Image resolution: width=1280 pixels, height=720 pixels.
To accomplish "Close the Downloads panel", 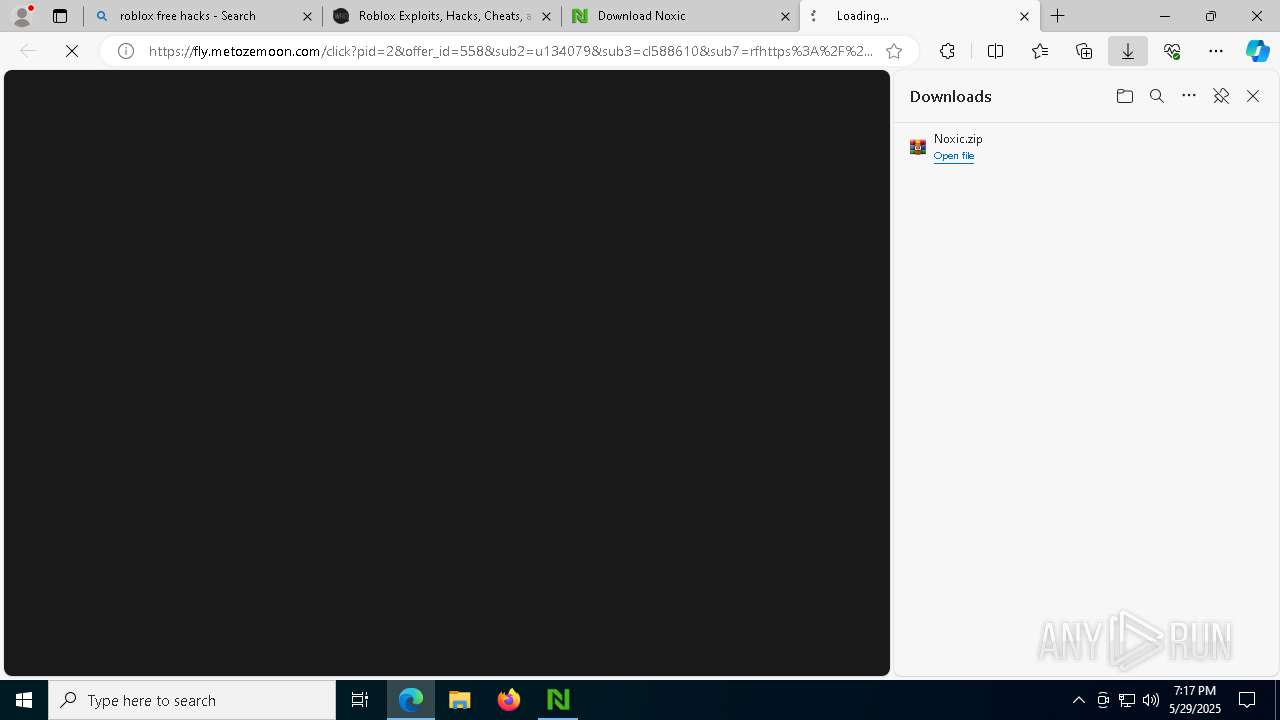I will 1253,96.
